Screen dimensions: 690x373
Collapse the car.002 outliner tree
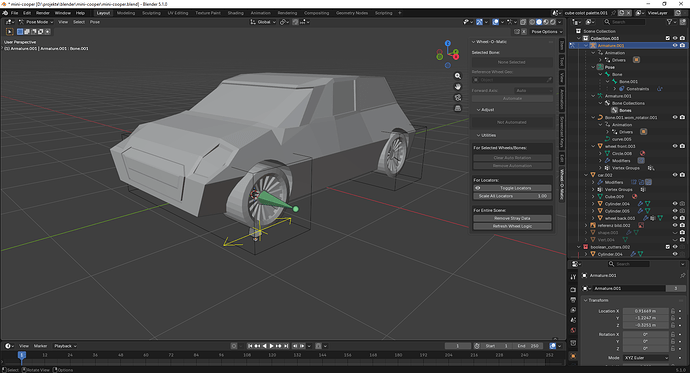coord(586,175)
